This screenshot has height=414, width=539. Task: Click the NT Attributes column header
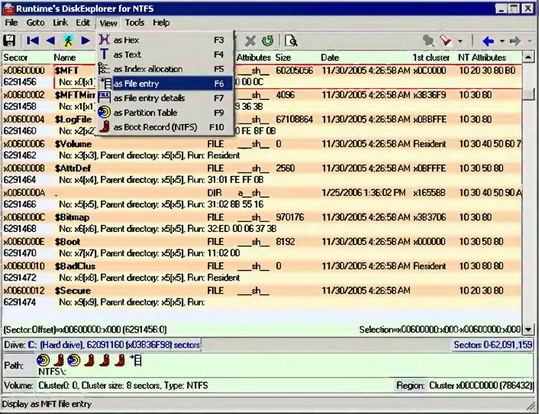tap(482, 57)
